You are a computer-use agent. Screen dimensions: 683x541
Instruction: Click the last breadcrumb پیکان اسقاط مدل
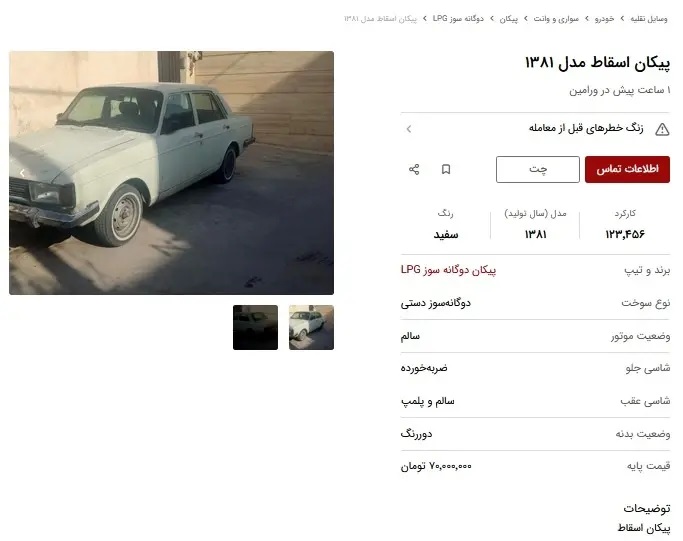[380, 19]
